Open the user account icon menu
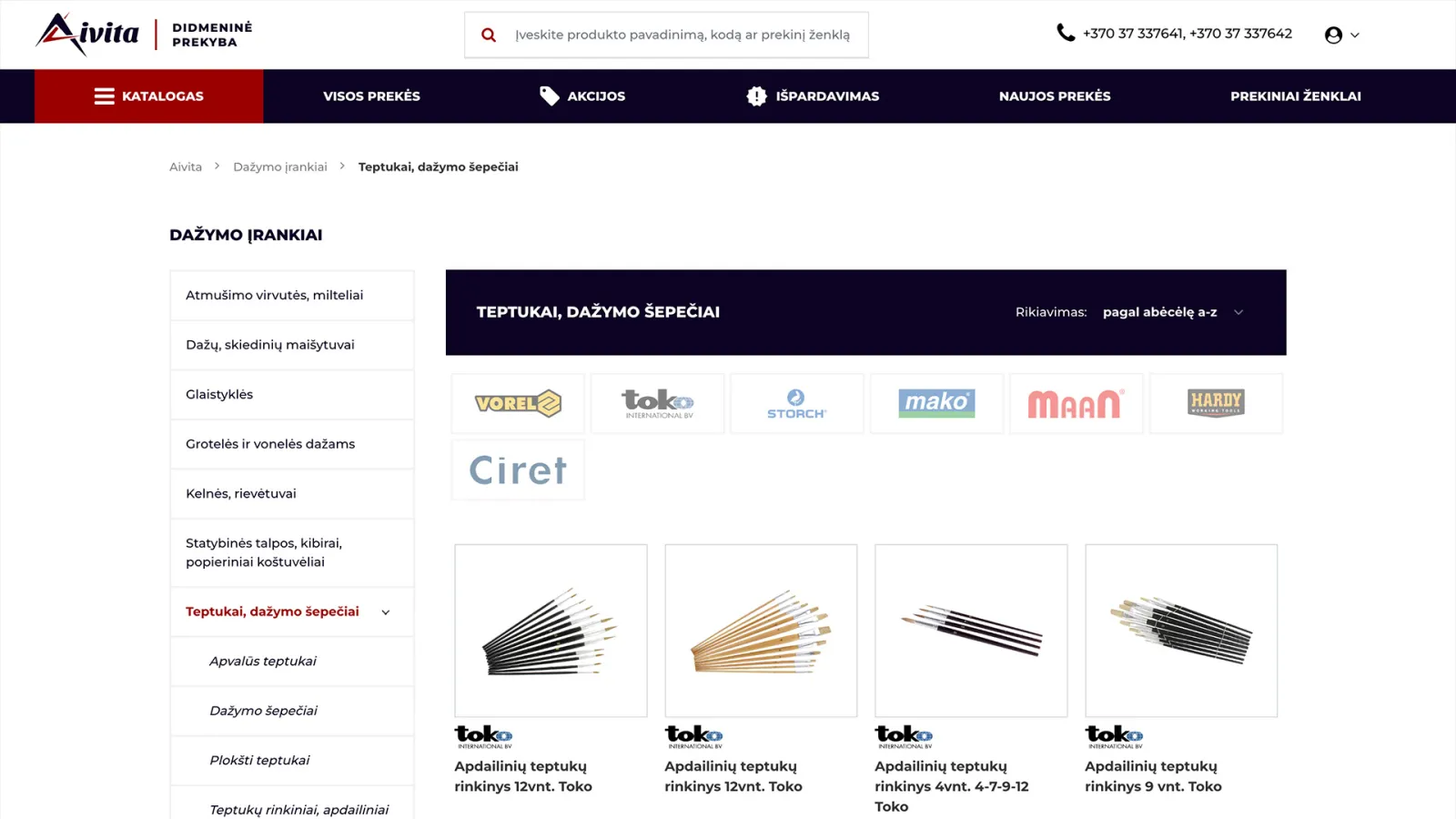1456x819 pixels. [x=1333, y=35]
